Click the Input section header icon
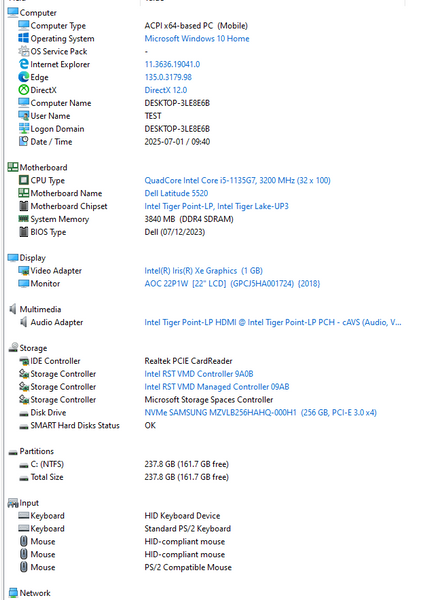The image size is (440, 600). click(13, 503)
